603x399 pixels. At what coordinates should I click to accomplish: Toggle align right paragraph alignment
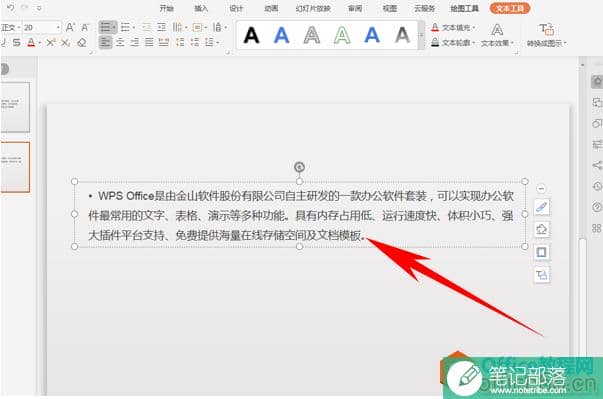[135, 43]
